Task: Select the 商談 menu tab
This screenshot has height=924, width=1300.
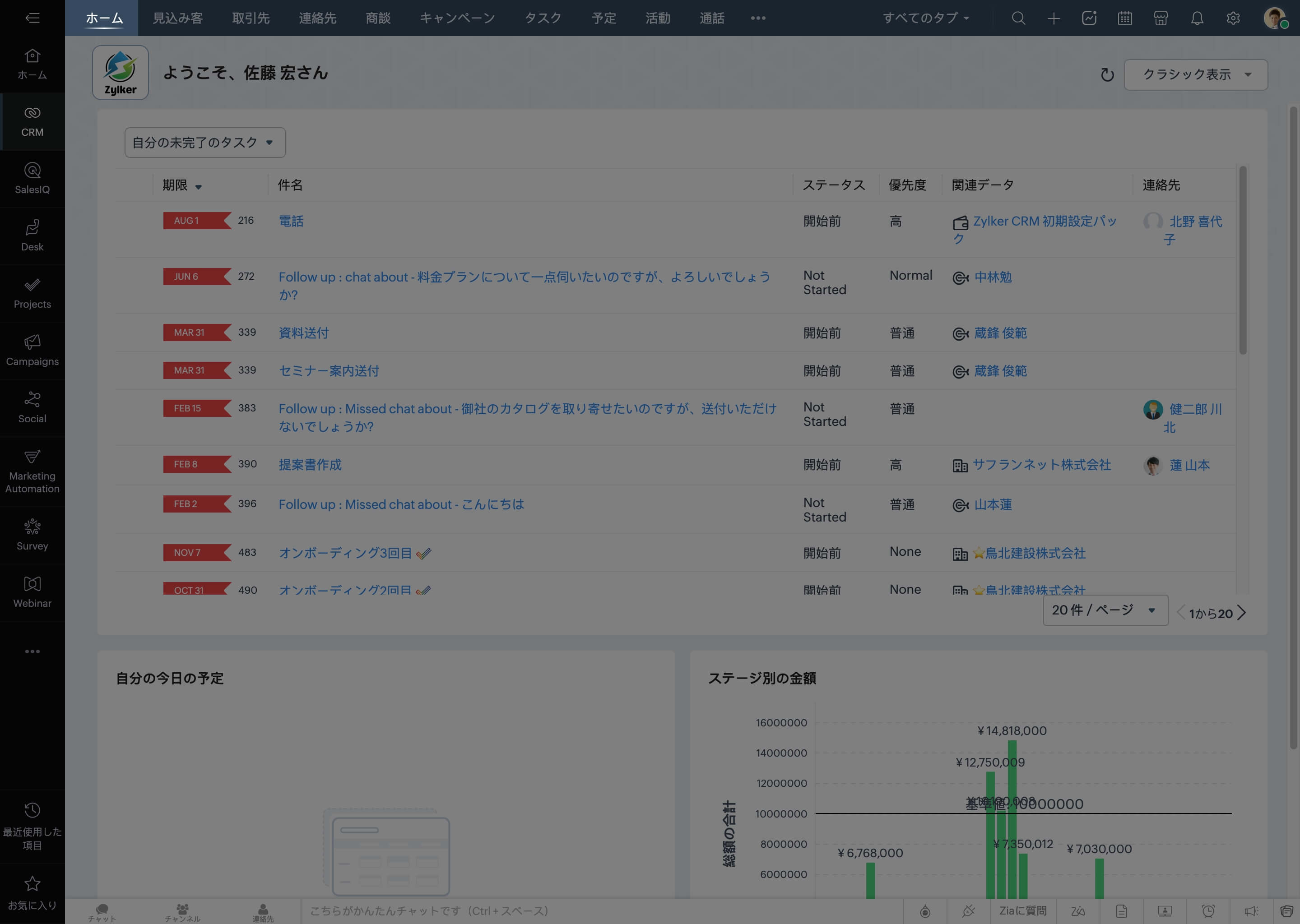Action: tap(378, 18)
